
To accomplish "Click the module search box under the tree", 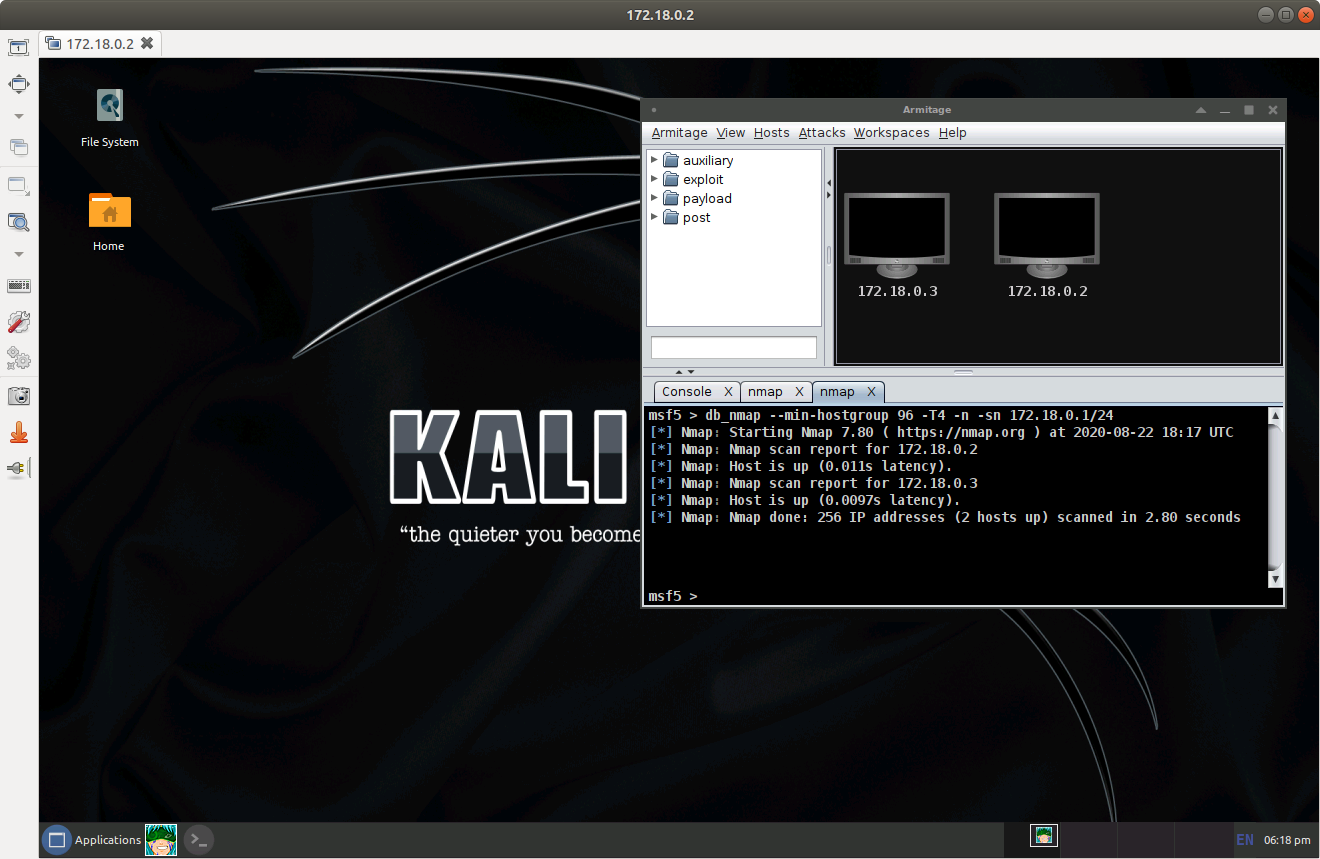I will 734,347.
